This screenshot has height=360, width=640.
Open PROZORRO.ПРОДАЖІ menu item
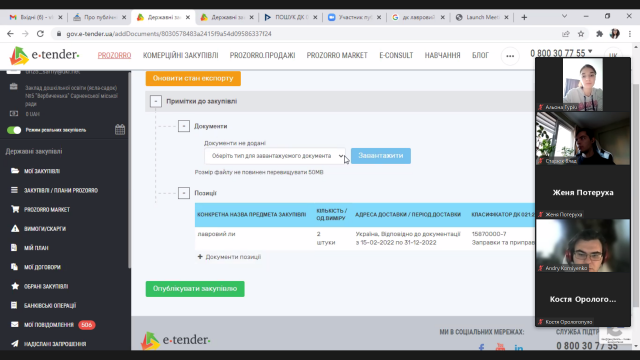click(262, 55)
